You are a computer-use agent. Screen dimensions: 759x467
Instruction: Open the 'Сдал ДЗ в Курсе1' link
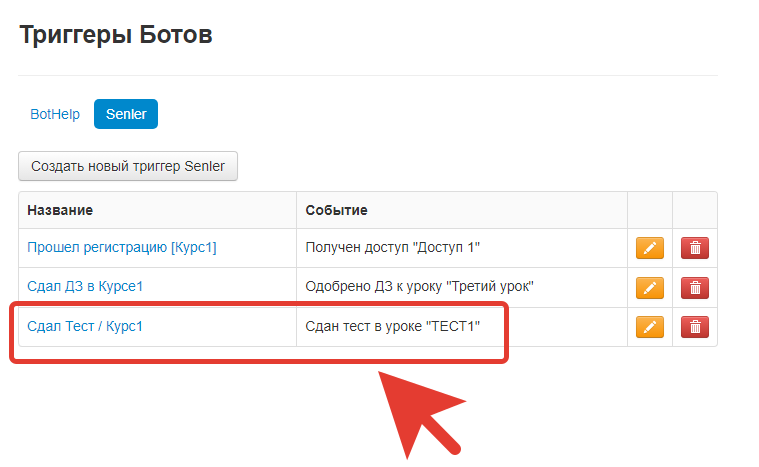[x=85, y=287]
